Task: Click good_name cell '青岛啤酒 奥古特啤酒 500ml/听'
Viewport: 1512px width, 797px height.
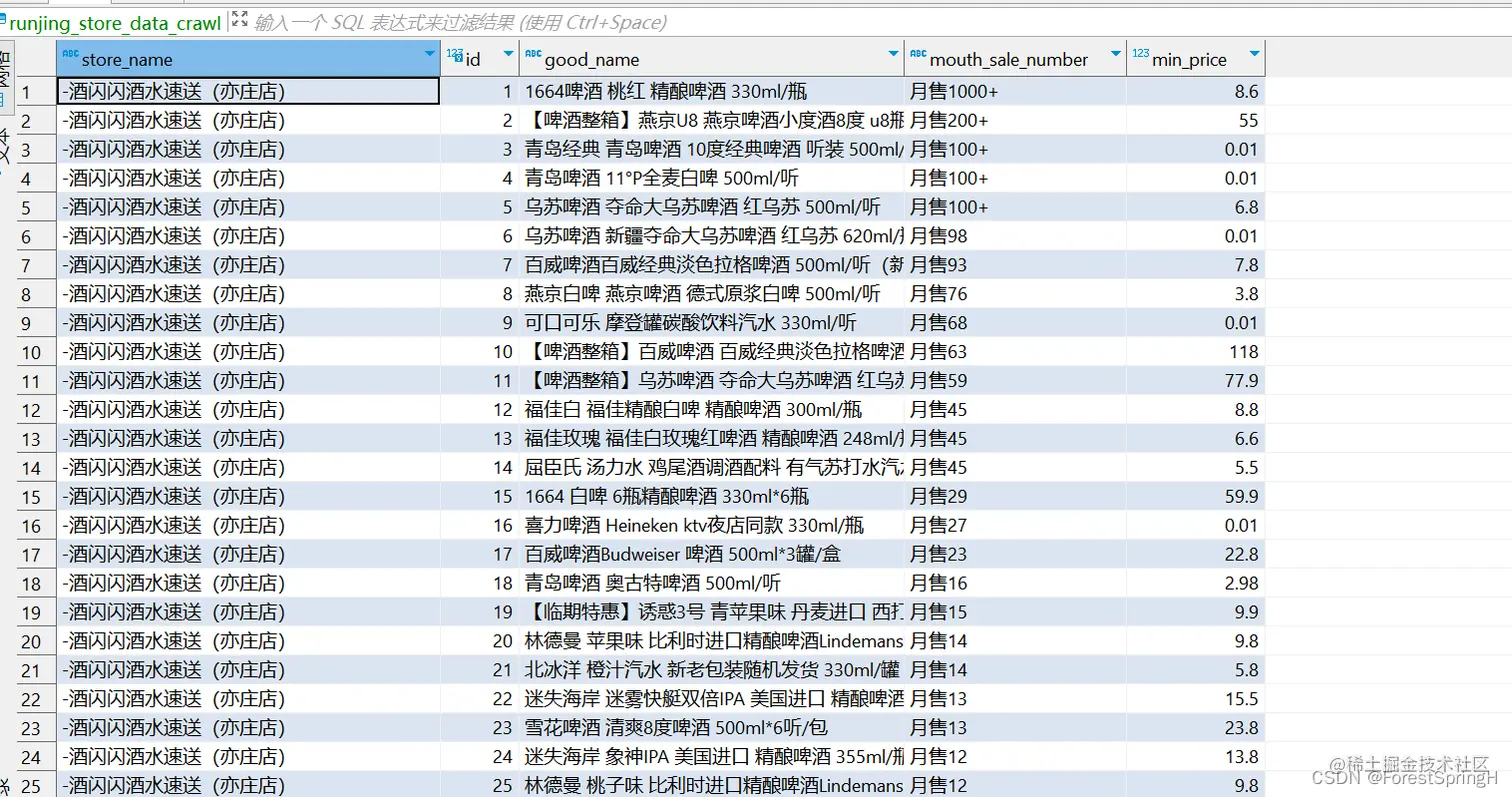Action: click(x=712, y=583)
